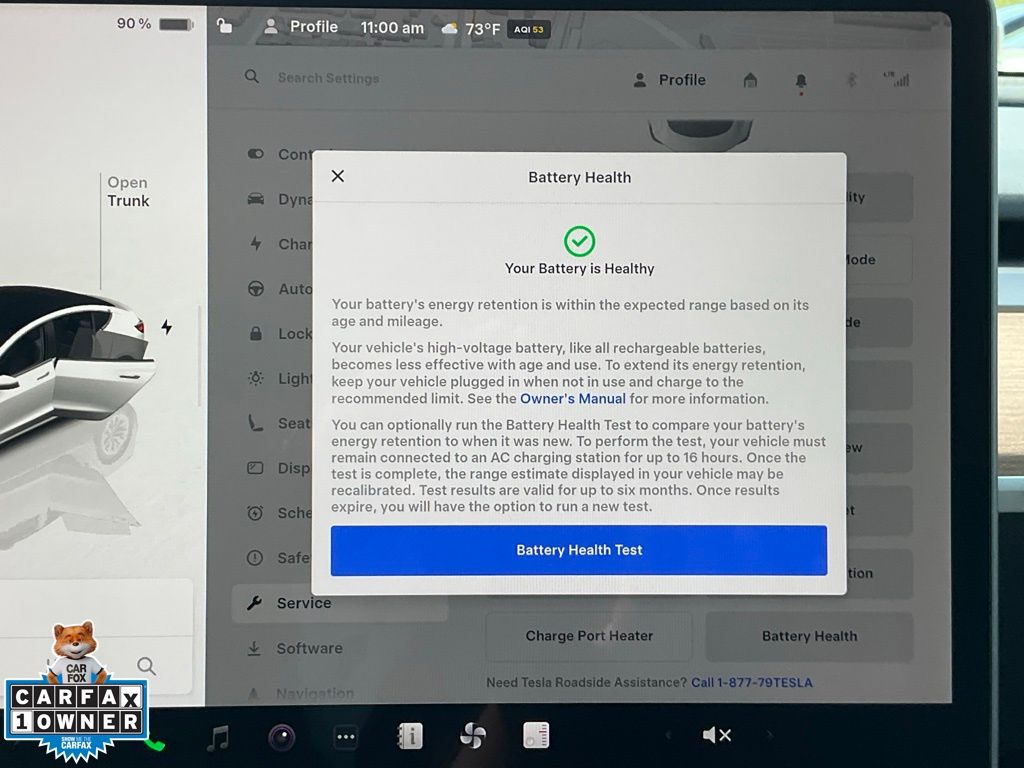Call Tesla Roadside Assistance number link
This screenshot has width=1024, height=768.
(x=751, y=683)
